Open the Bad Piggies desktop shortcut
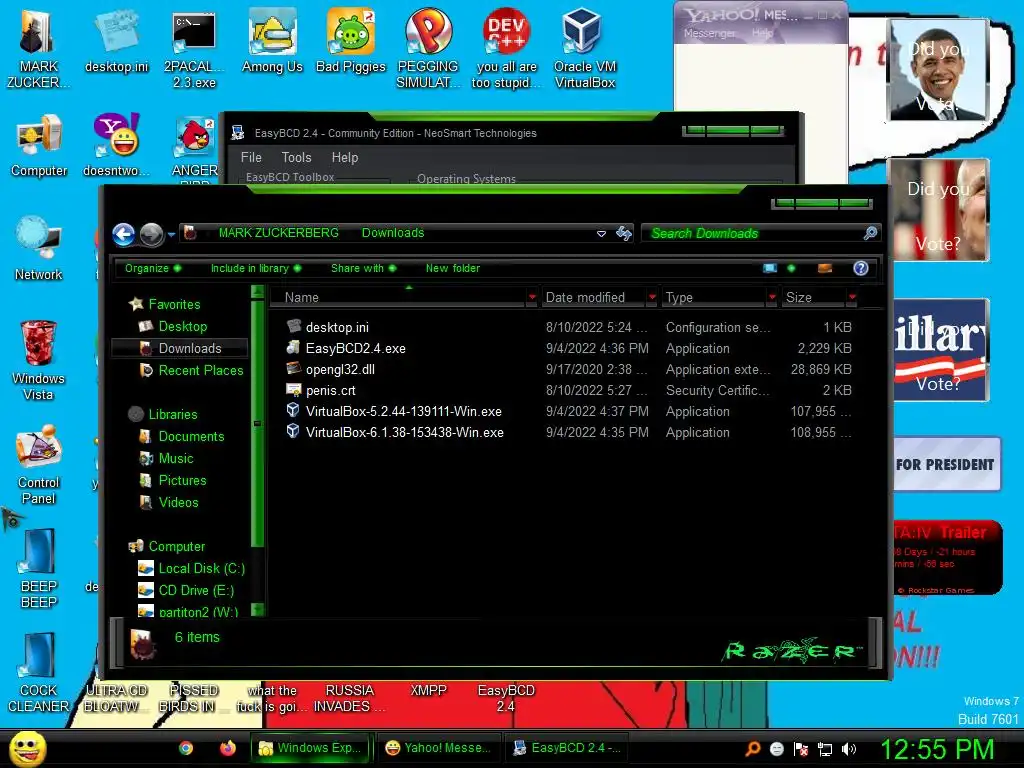1024x768 pixels. tap(351, 40)
